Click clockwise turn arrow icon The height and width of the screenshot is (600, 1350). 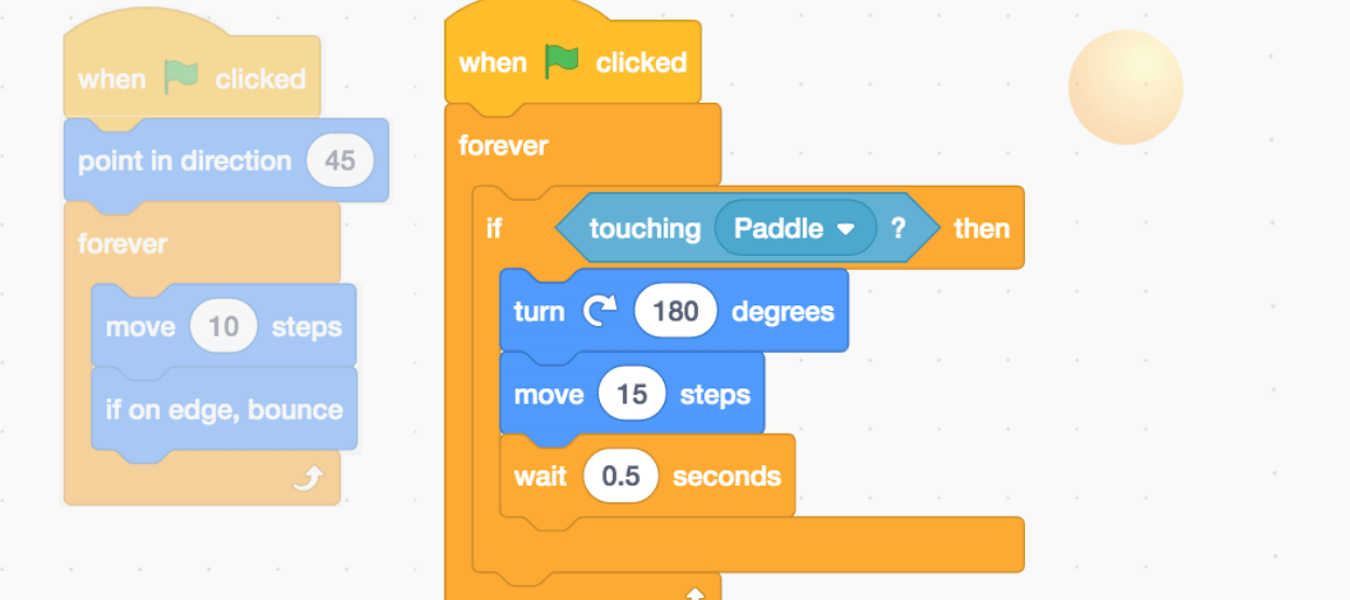[600, 312]
